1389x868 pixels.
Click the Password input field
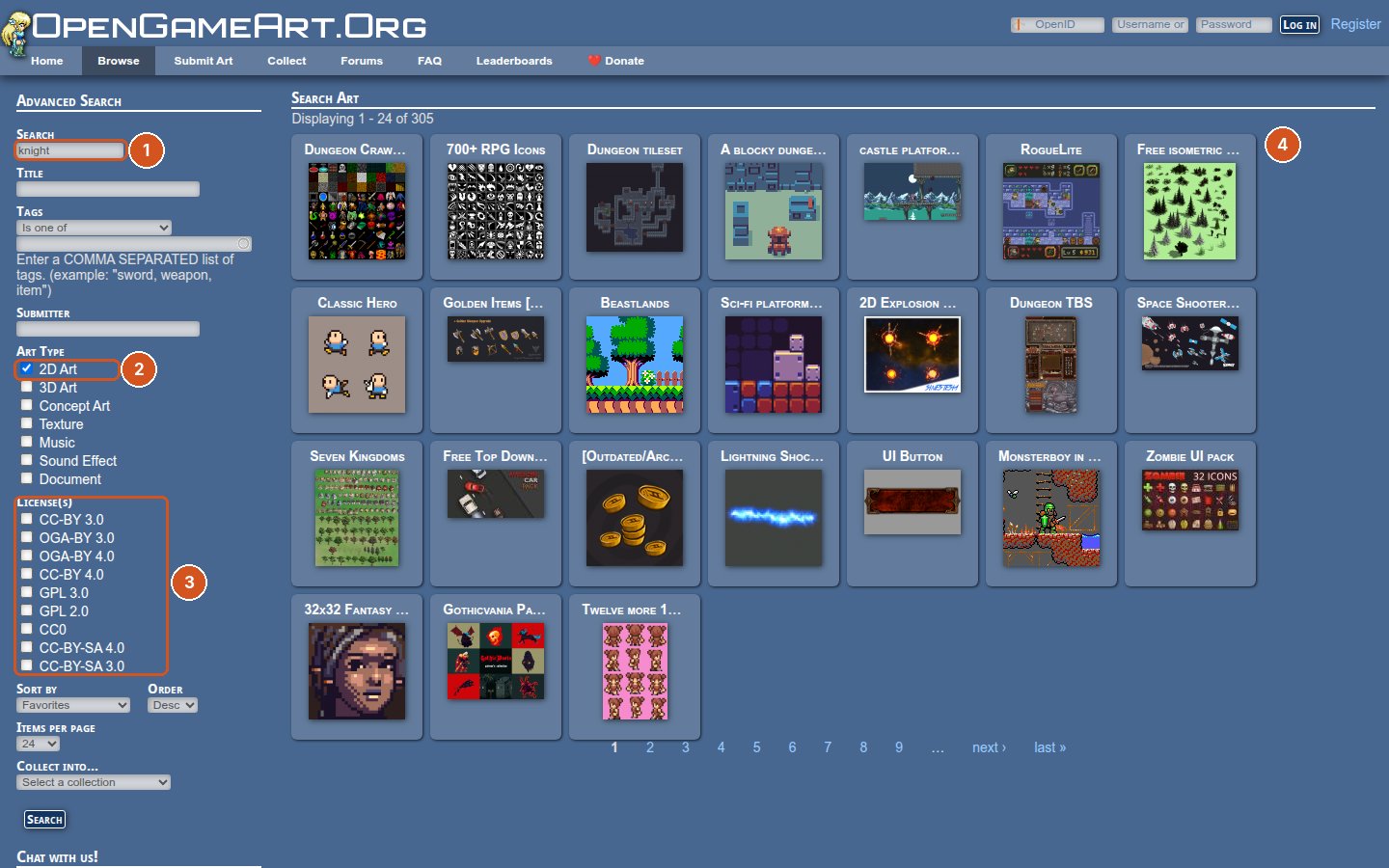pos(1234,25)
